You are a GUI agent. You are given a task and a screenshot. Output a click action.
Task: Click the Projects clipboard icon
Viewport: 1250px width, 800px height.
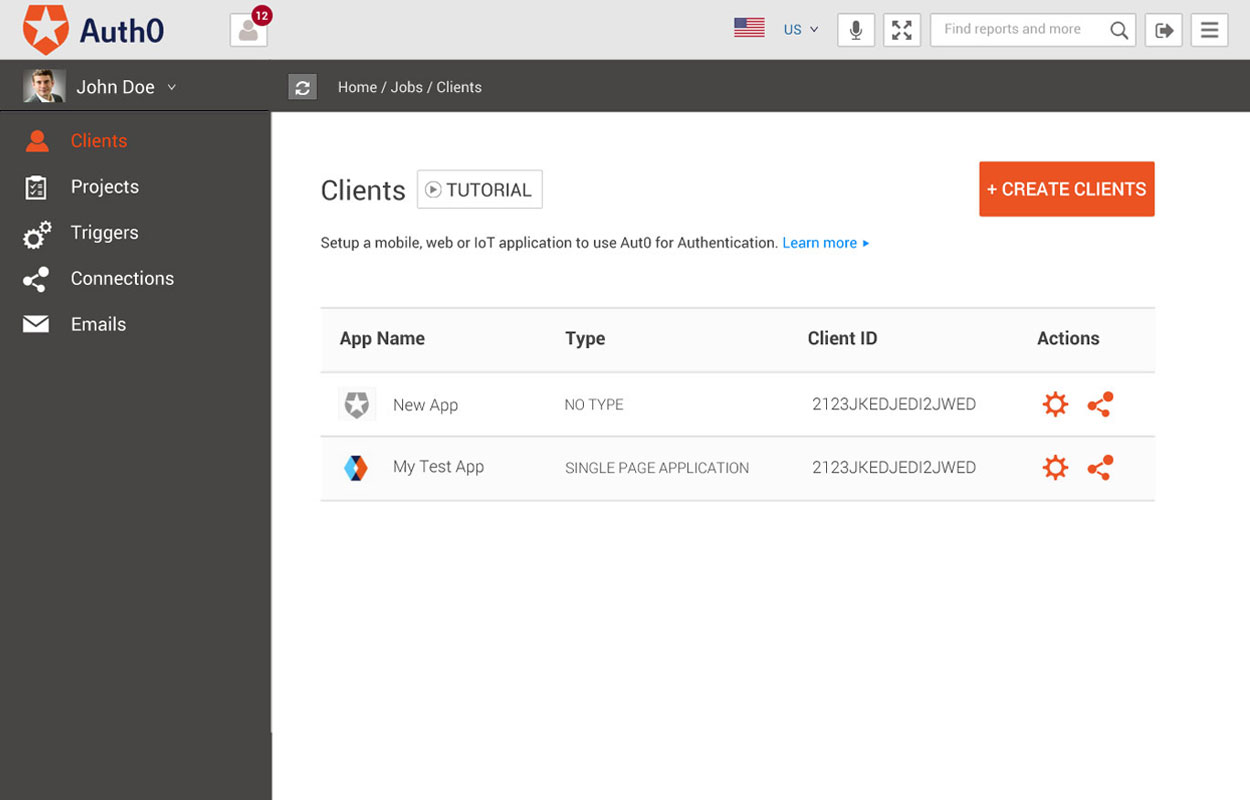pyautogui.click(x=36, y=187)
